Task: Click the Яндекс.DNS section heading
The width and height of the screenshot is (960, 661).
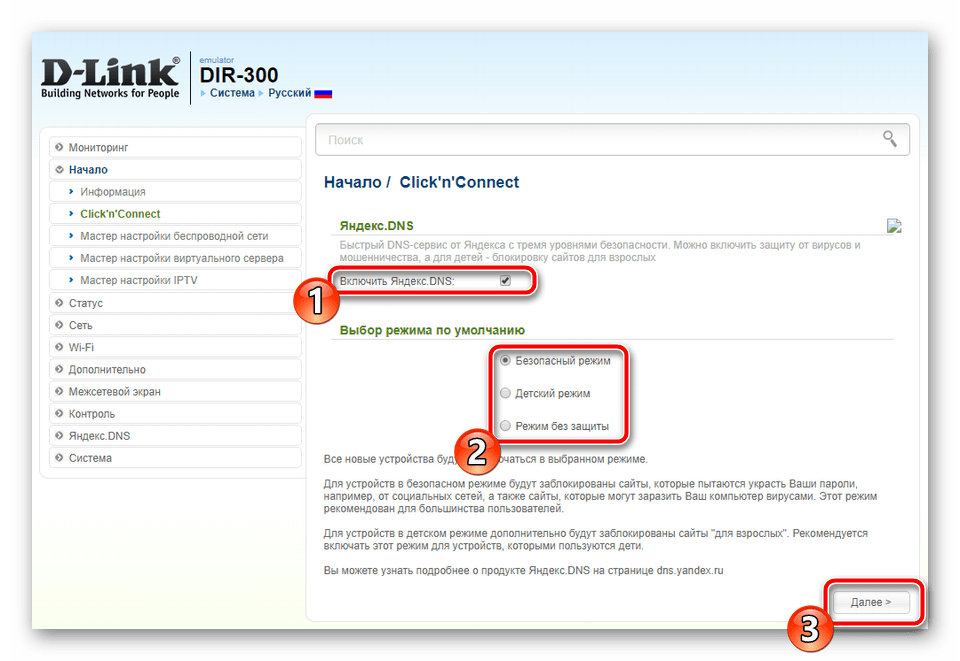Action: 377,226
